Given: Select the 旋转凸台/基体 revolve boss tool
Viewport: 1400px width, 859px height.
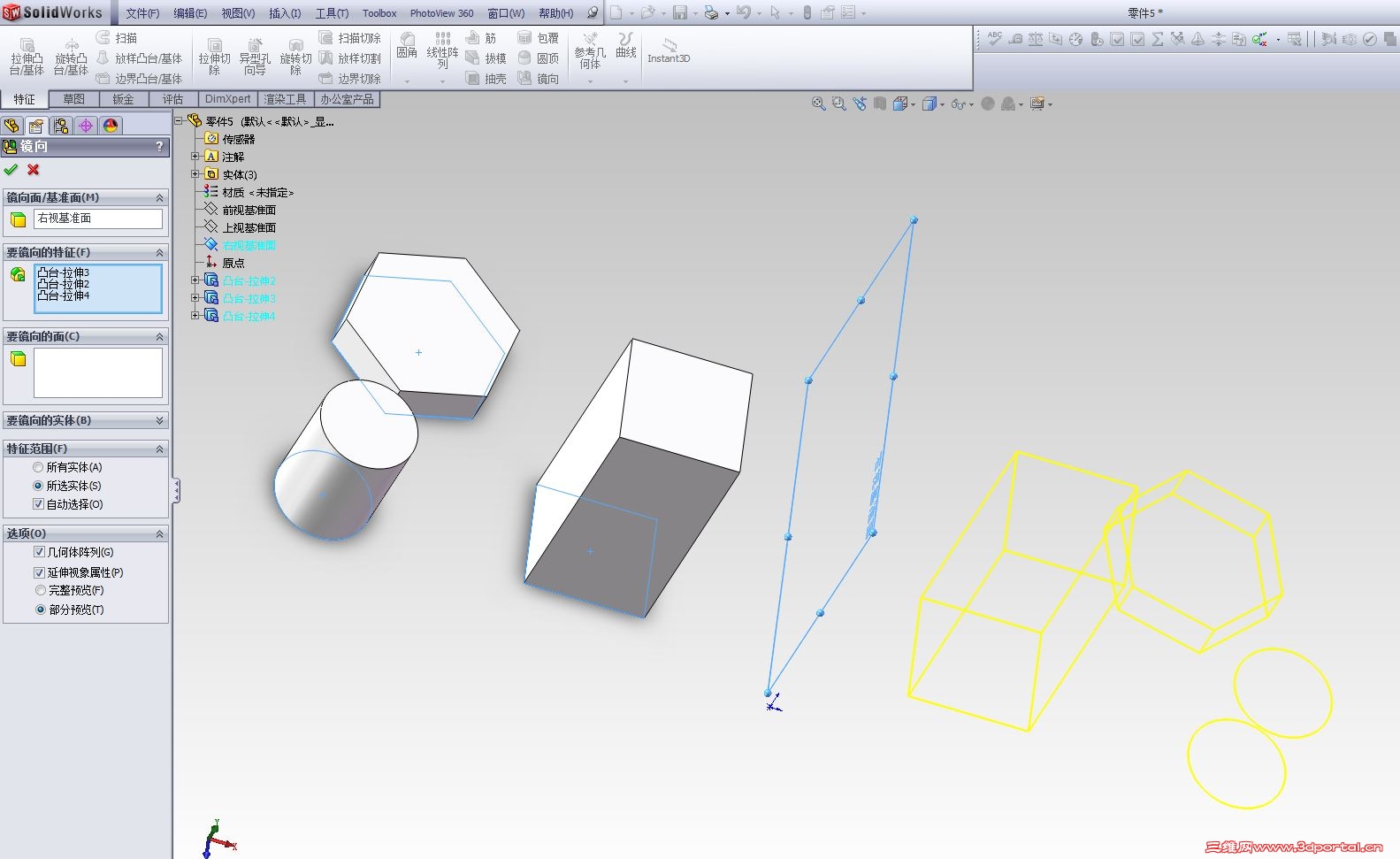Looking at the screenshot, I should (x=71, y=57).
